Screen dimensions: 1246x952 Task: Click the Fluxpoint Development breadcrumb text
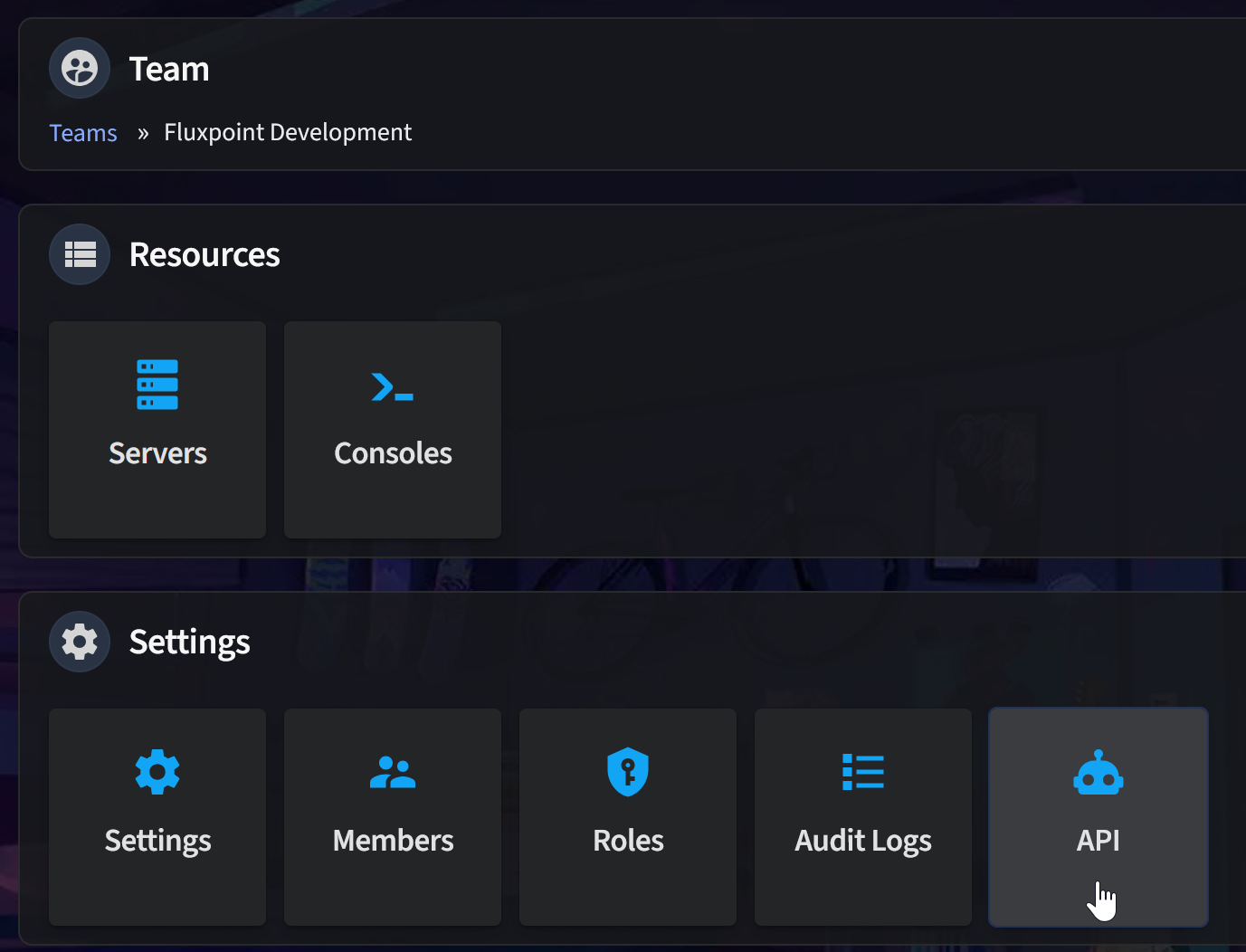pos(288,132)
